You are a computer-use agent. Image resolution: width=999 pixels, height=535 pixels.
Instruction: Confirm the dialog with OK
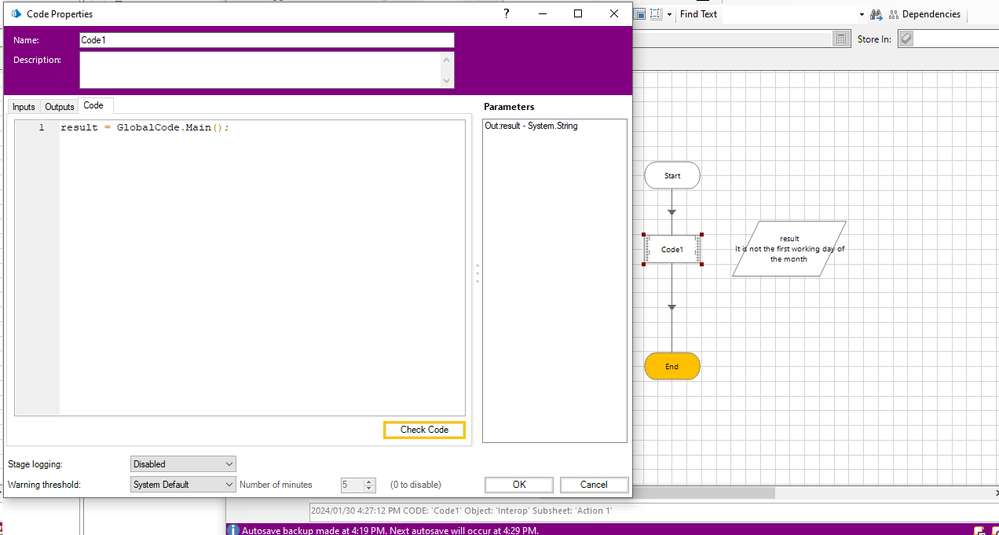pos(519,485)
